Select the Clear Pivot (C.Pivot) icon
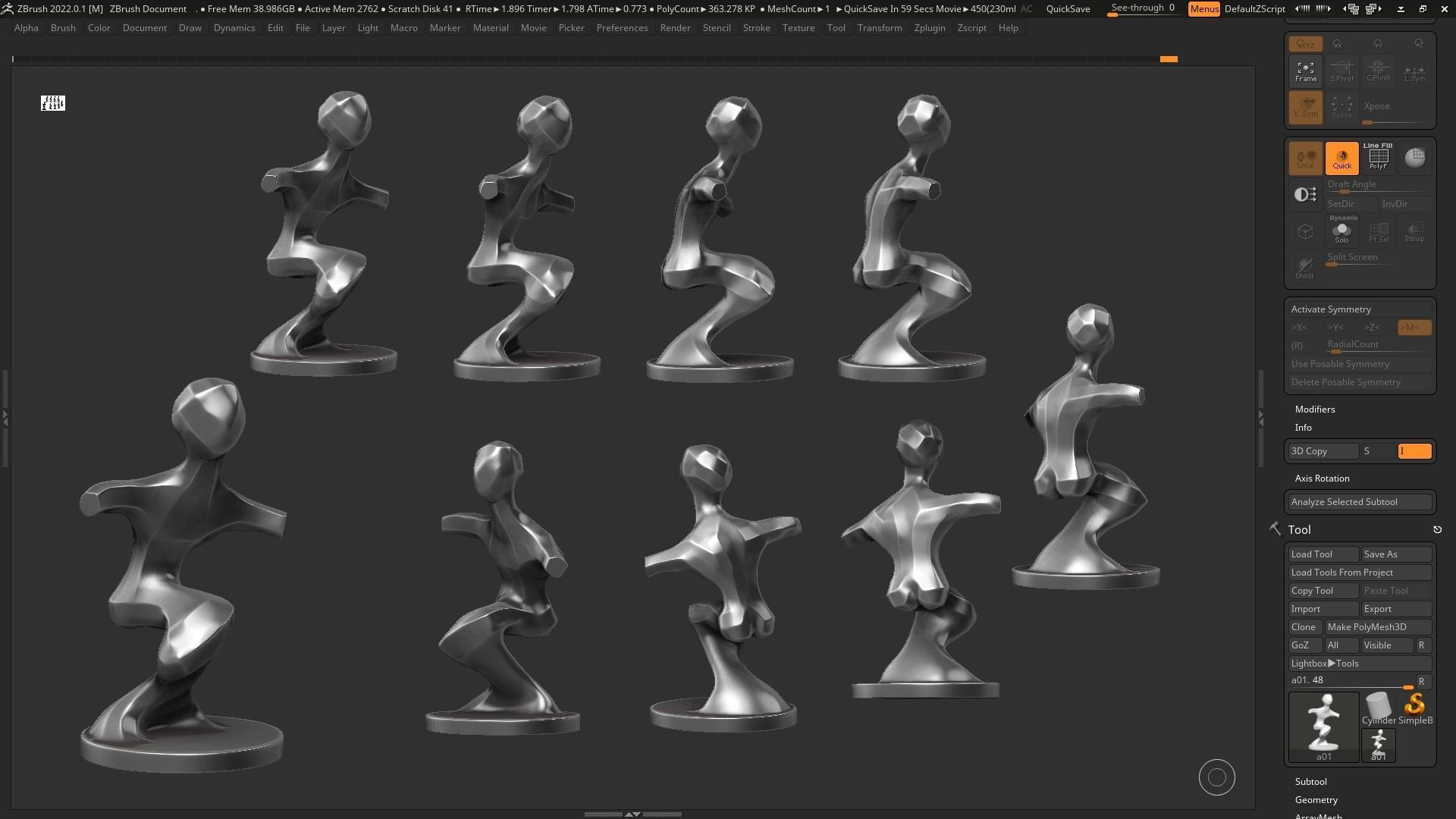 [1378, 71]
